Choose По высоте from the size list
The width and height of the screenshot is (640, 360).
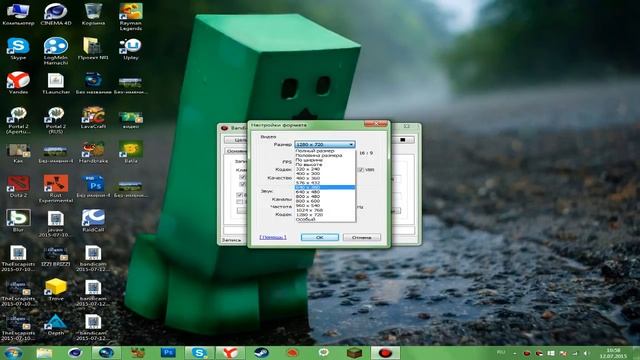pos(325,164)
